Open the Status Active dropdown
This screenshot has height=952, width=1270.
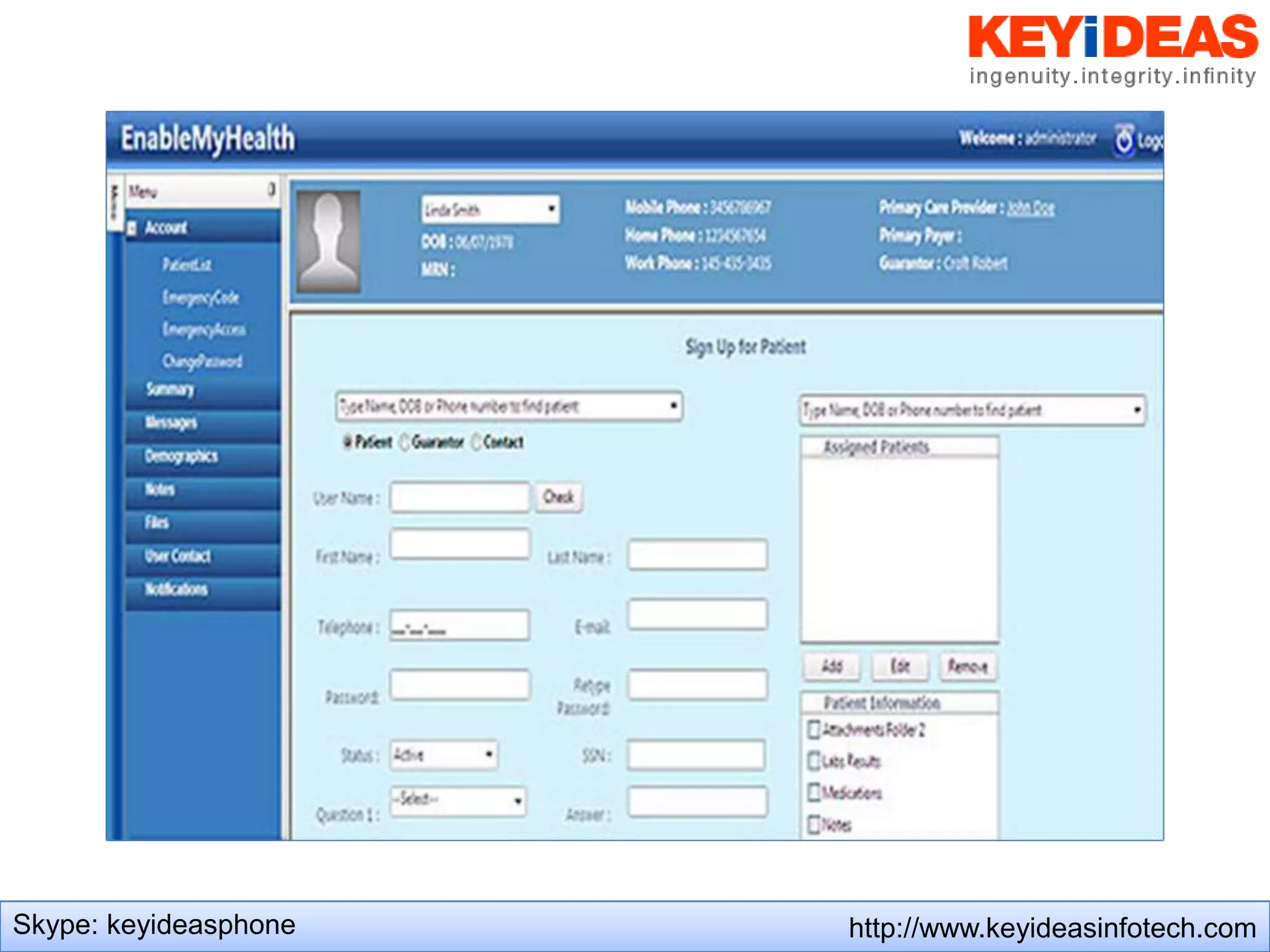pos(444,755)
